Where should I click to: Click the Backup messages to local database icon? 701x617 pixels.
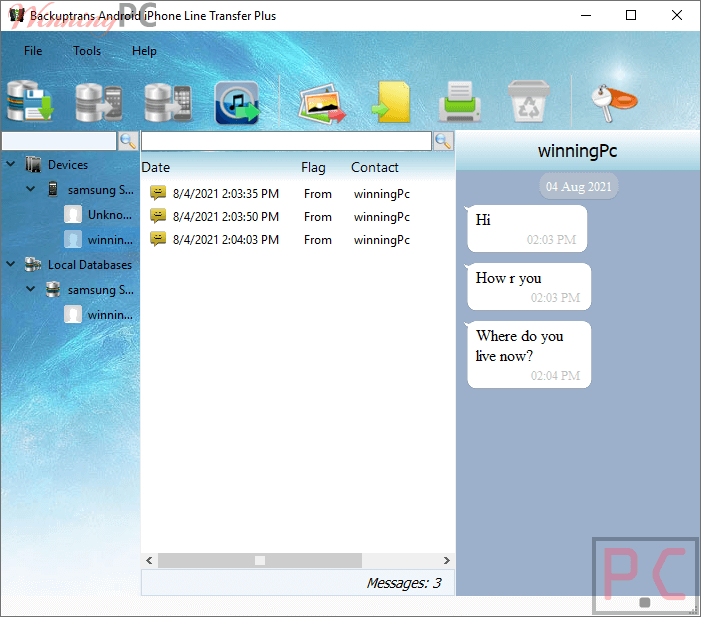[30, 101]
